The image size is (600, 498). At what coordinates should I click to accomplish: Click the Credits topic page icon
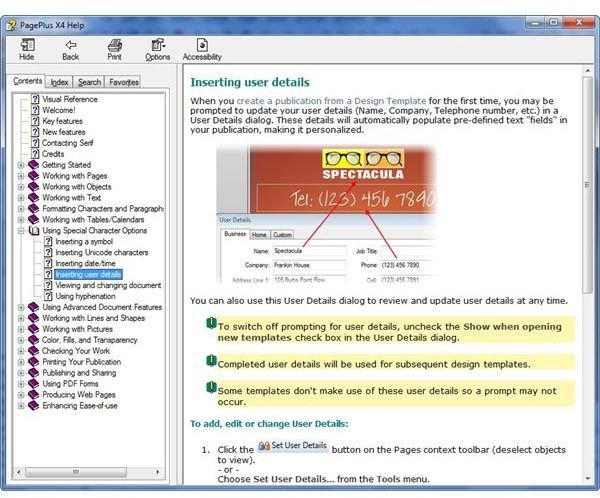35,154
